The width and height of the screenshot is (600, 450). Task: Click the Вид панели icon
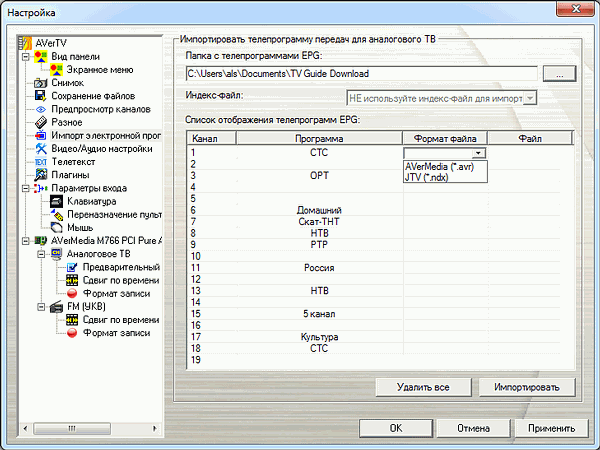(x=41, y=57)
